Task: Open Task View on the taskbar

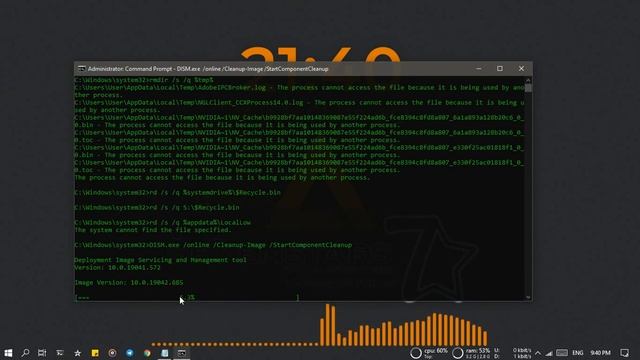Action: point(42,353)
